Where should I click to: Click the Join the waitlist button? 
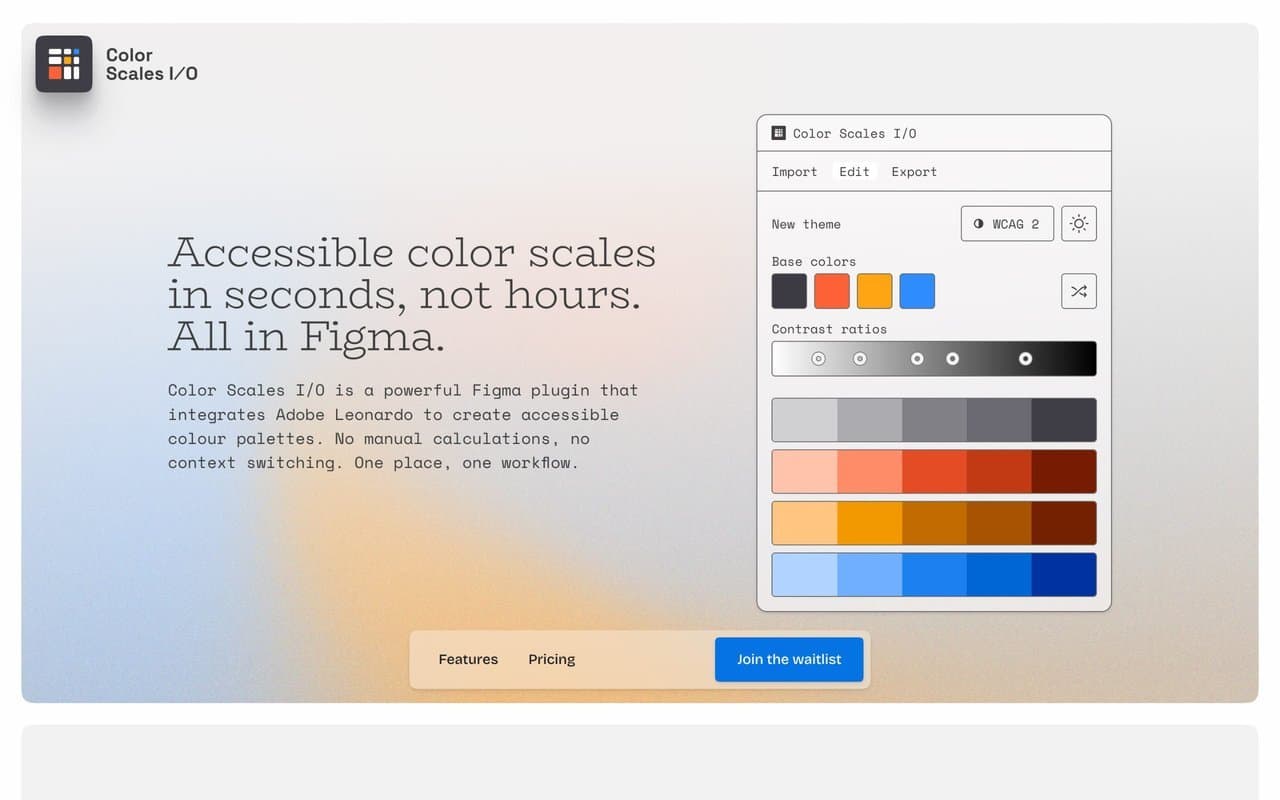789,659
